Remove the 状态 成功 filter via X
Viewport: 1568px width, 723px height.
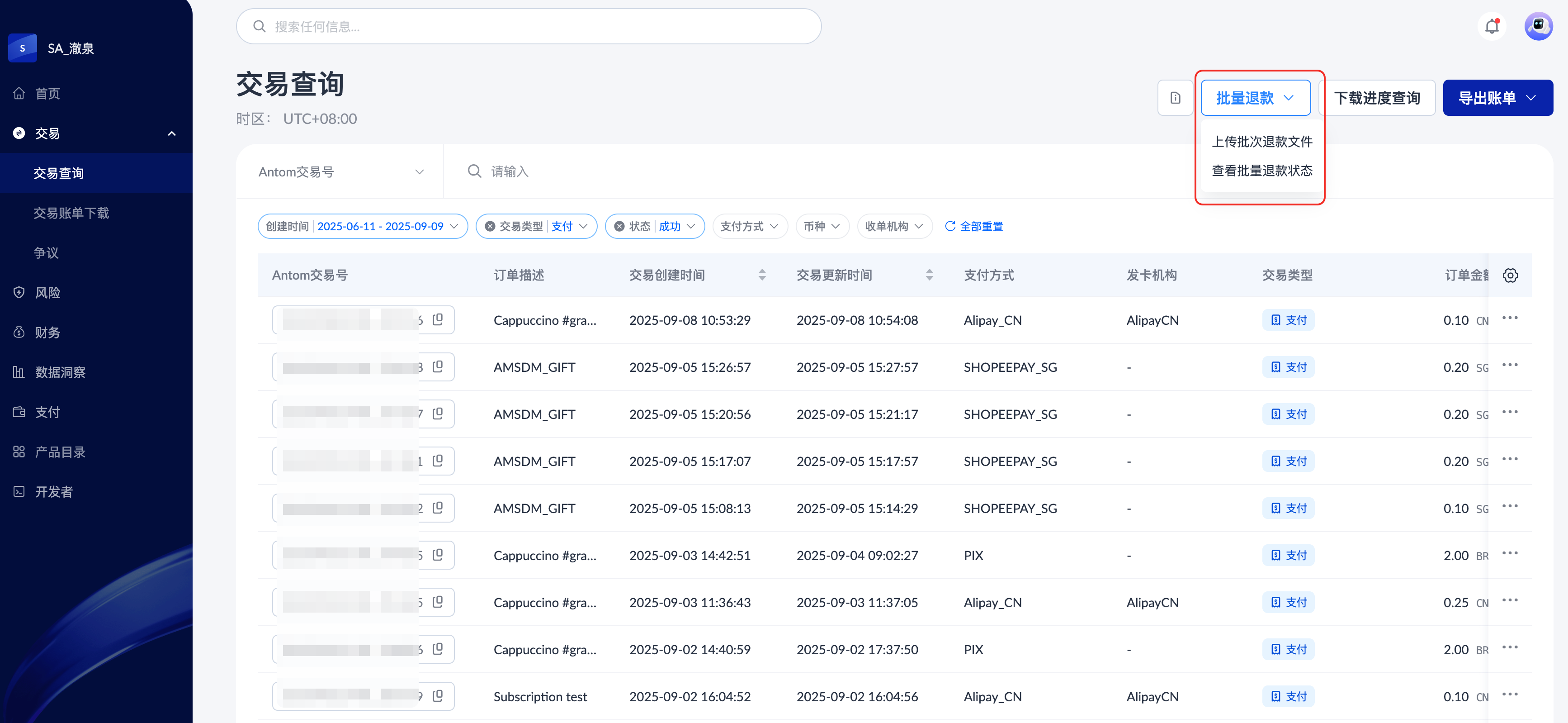pos(619,227)
